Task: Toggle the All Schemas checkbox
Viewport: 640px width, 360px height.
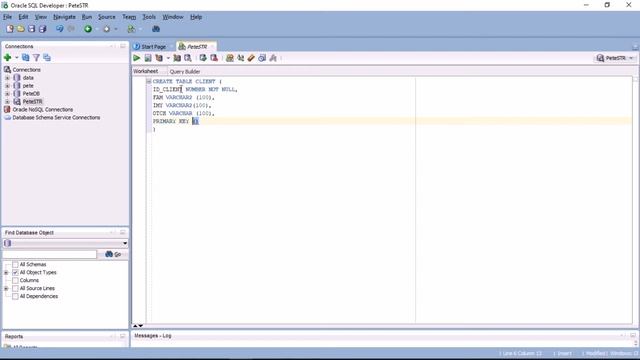Action: [15, 264]
